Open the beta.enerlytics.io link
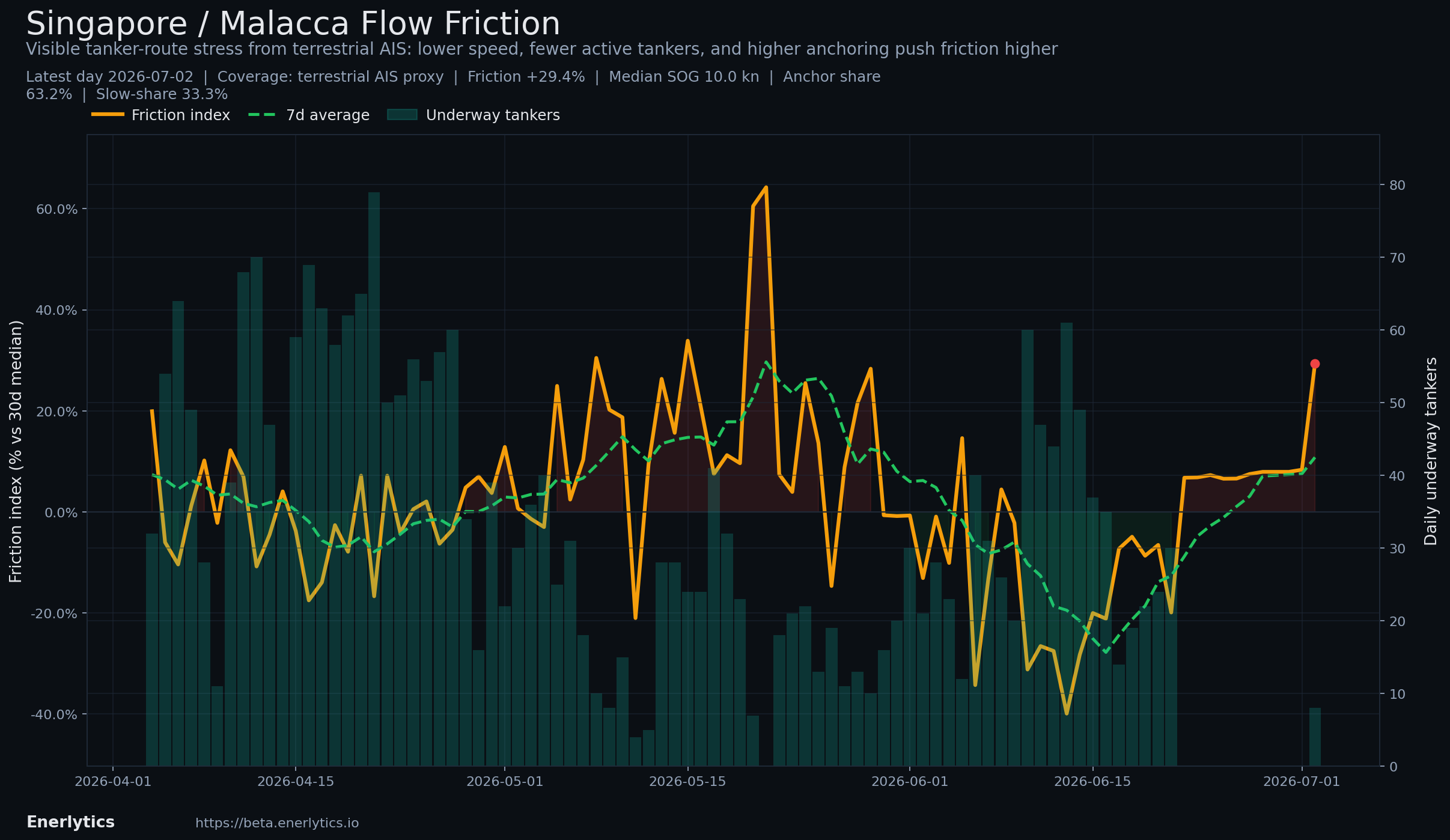This screenshot has width=1450, height=840. point(277,823)
